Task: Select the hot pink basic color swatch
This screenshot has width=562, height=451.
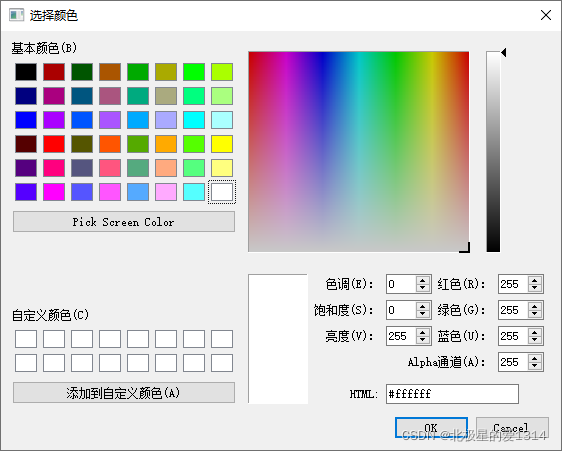Action: [x=54, y=168]
